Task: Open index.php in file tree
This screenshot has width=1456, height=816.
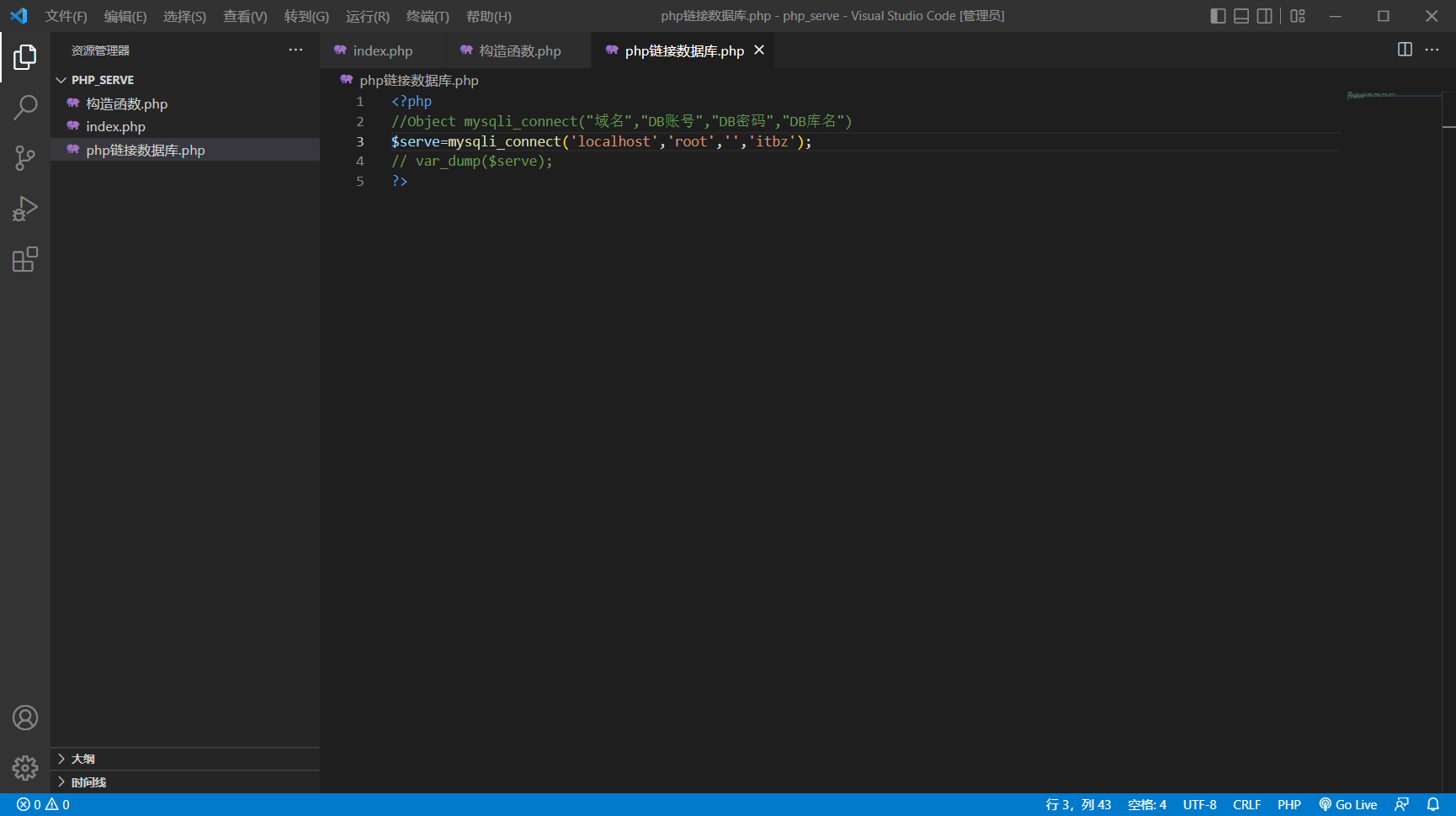Action: click(185, 126)
